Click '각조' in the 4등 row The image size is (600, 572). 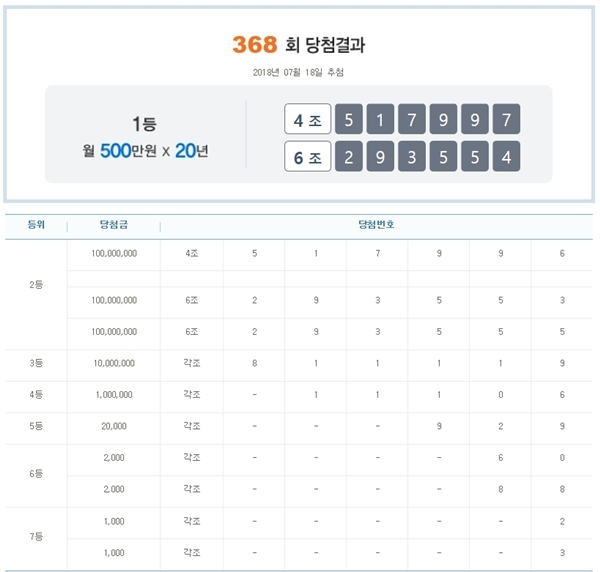tap(192, 394)
